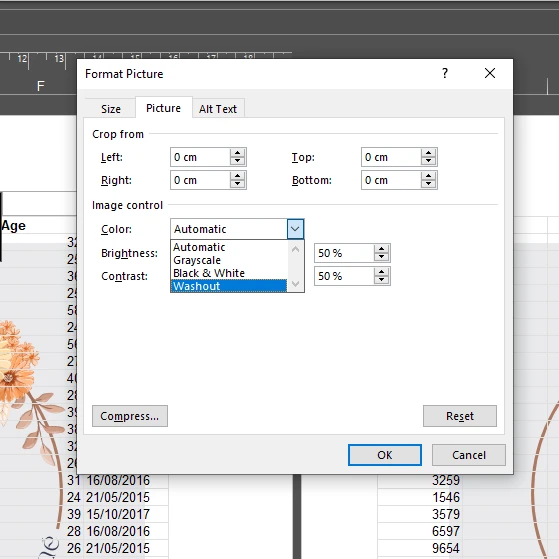Select the cell containing 1546
559x559 pixels.
tap(420, 497)
